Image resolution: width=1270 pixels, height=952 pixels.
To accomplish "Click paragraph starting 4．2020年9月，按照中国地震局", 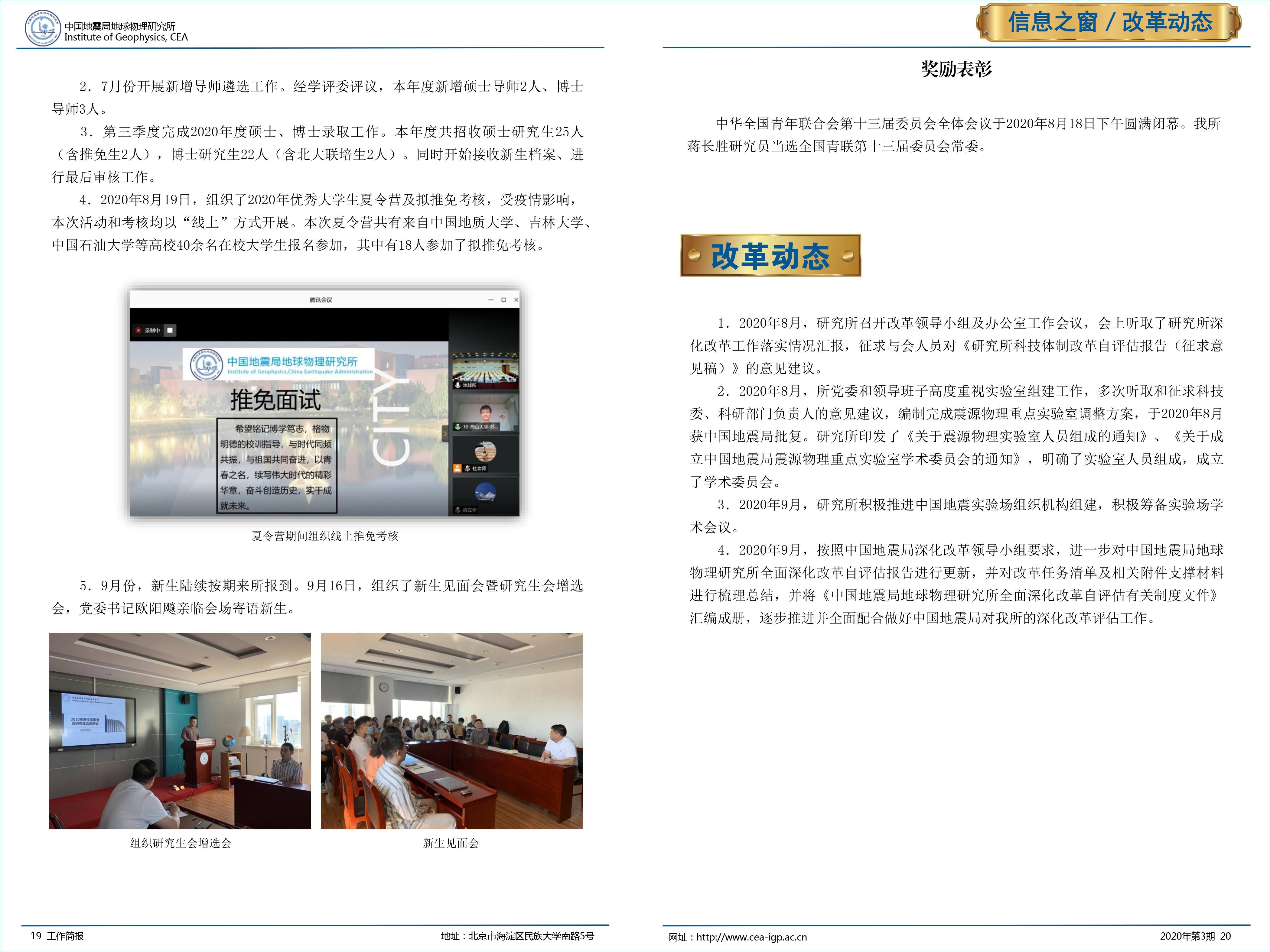I will click(956, 584).
